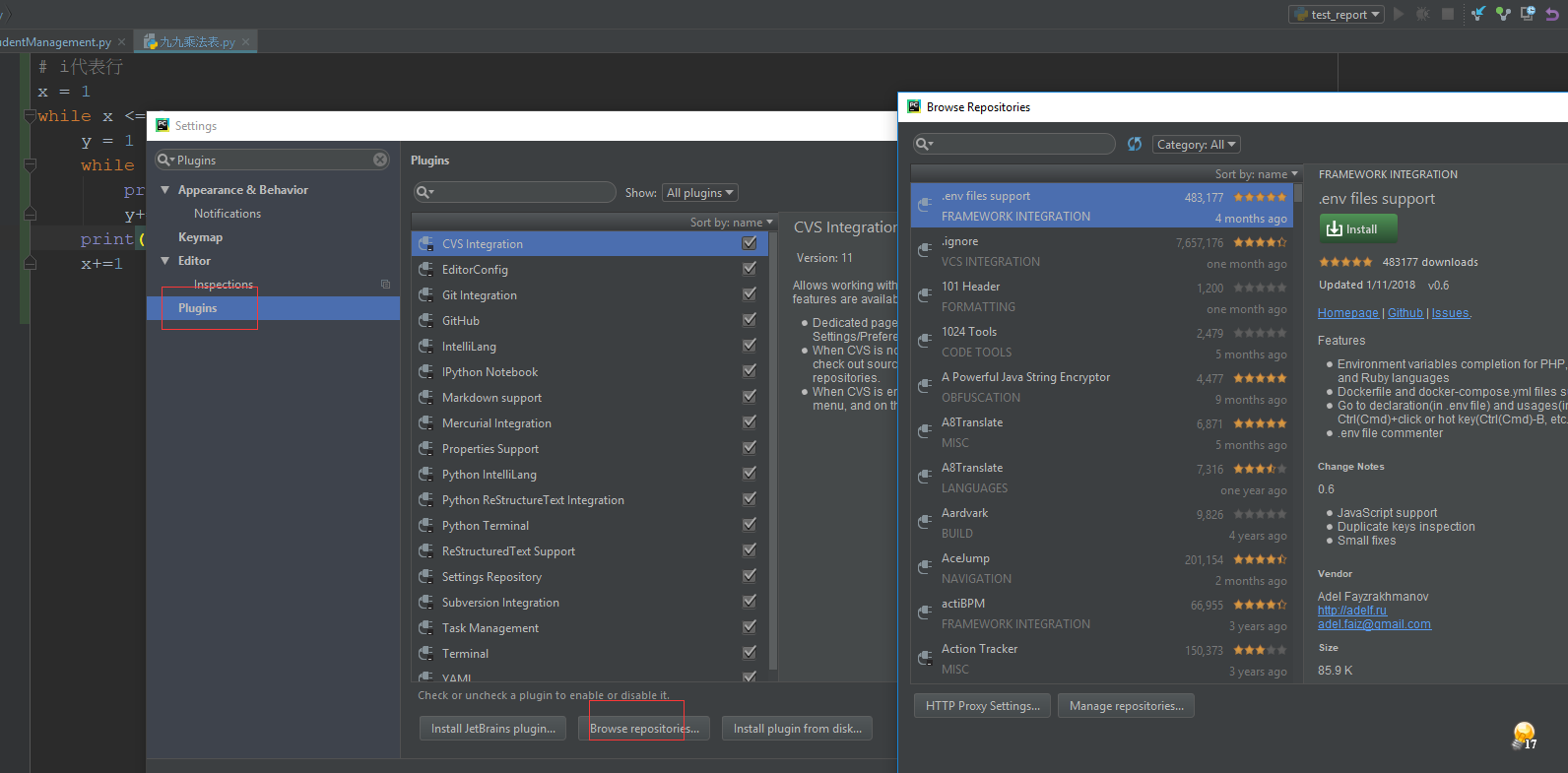Close the 九九乘法表.py editor tab
The width and height of the screenshot is (1568, 773).
point(245,42)
